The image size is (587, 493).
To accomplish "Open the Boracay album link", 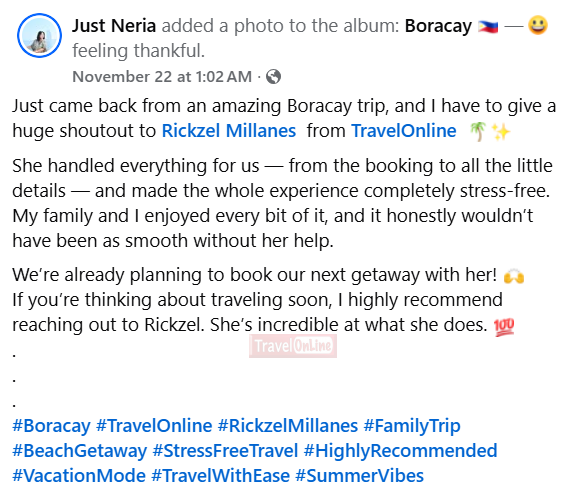I will [438, 26].
